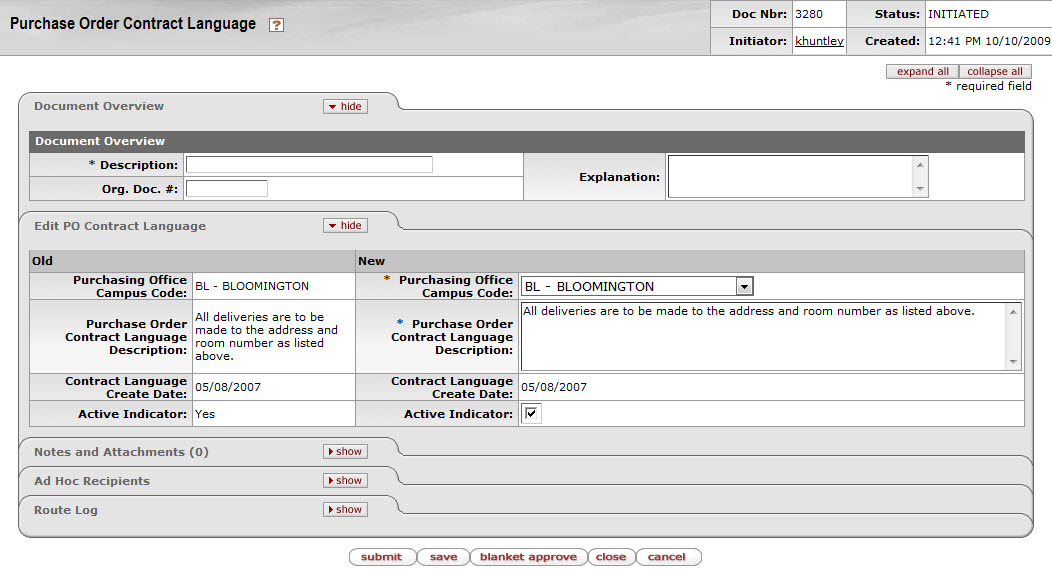Click the blanket approve button
1052x575 pixels.
[x=528, y=557]
